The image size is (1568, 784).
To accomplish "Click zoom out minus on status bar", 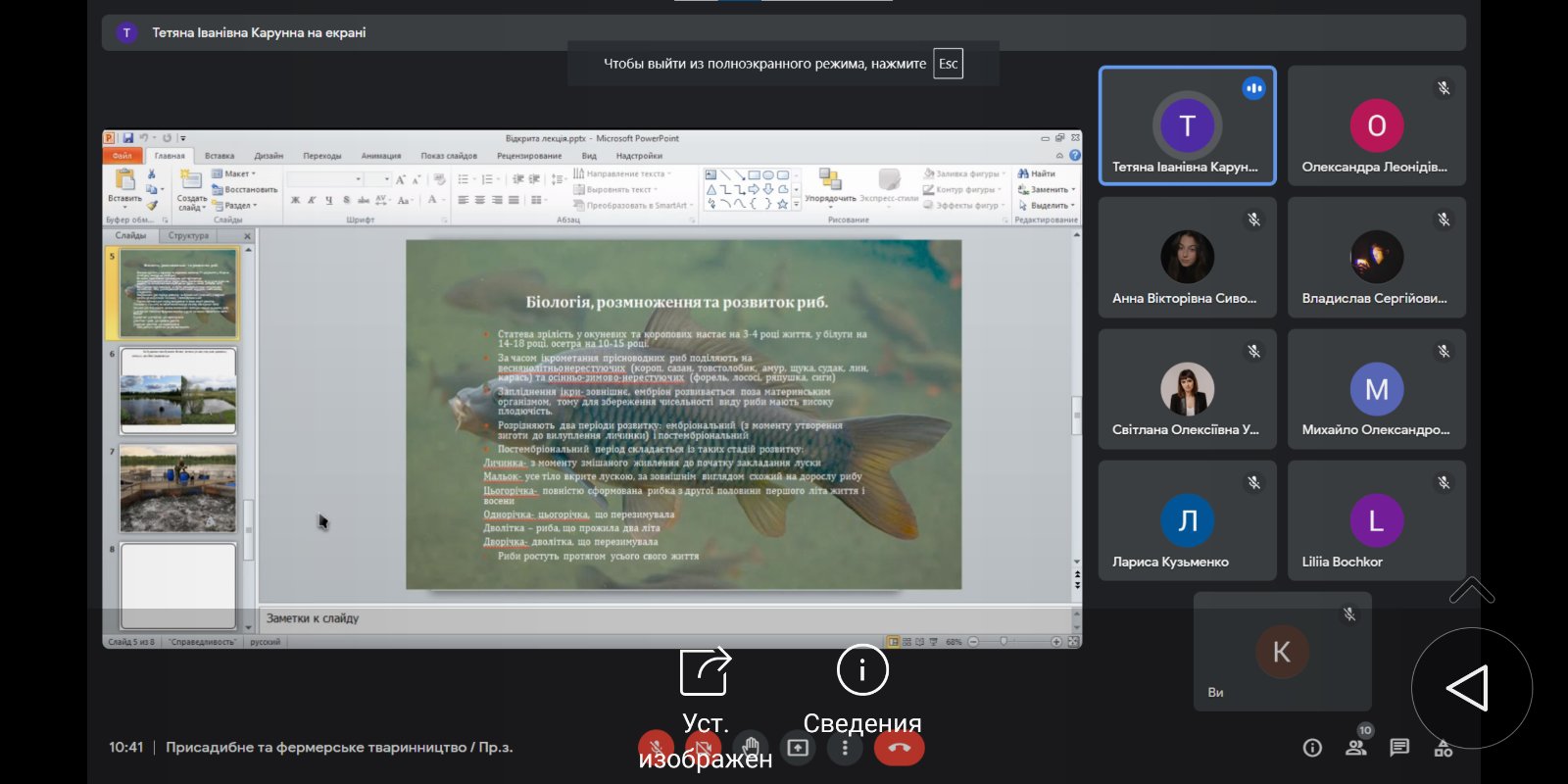I will point(973,642).
